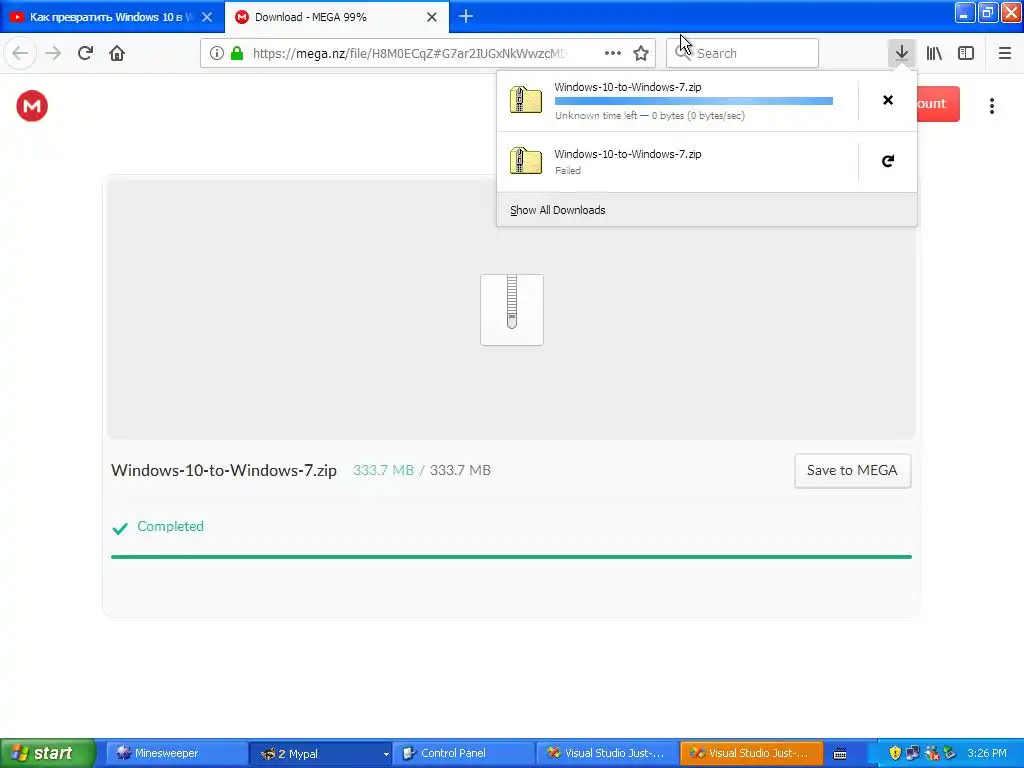Open page actions three-dot menu in address bar

pyautogui.click(x=613, y=53)
